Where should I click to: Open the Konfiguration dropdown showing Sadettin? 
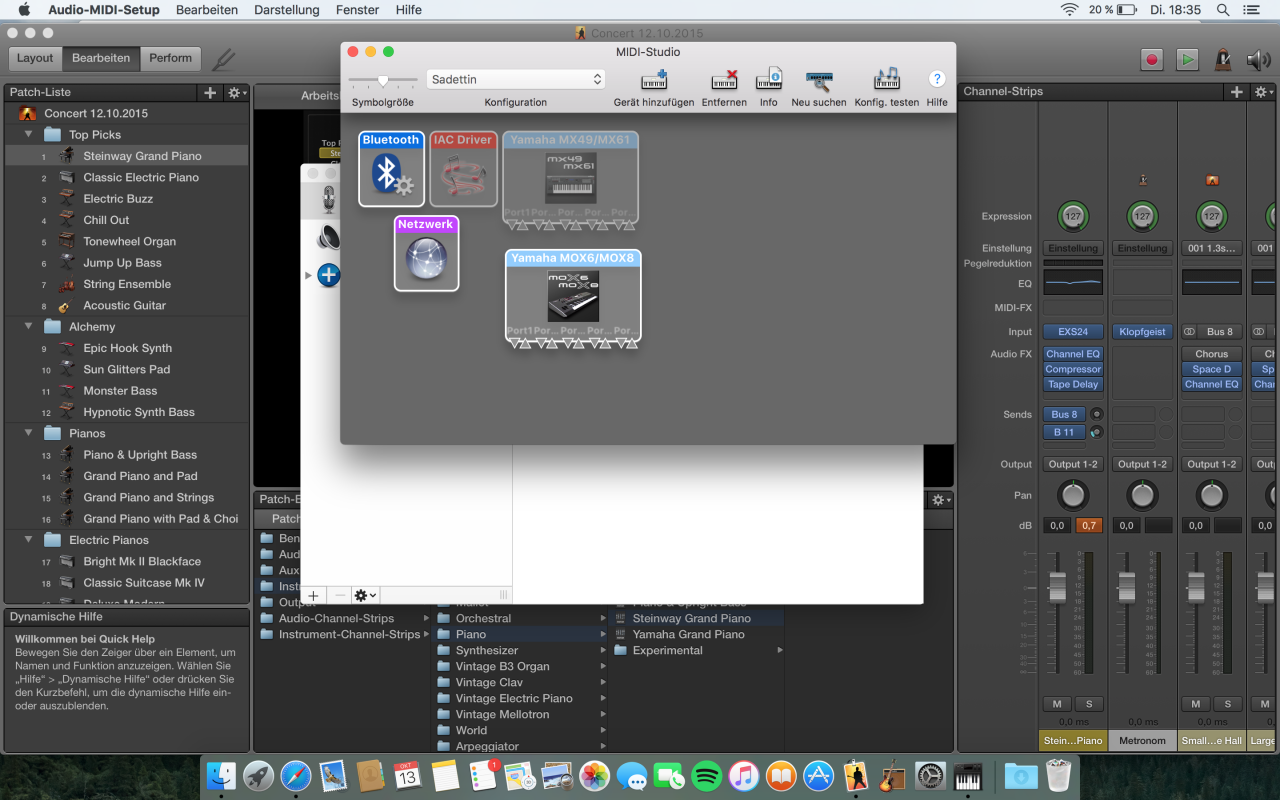(516, 79)
